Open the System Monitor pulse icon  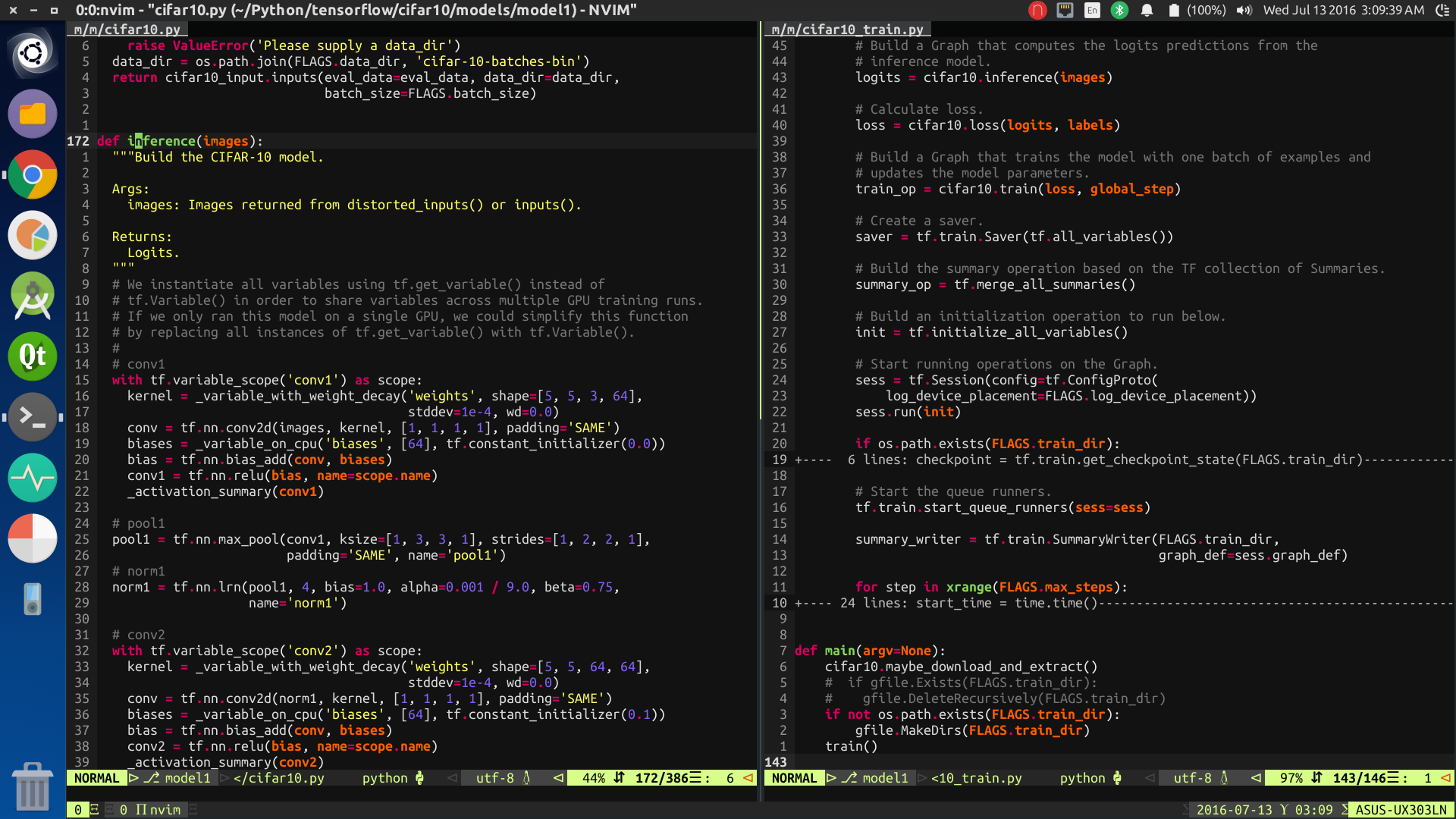(33, 478)
